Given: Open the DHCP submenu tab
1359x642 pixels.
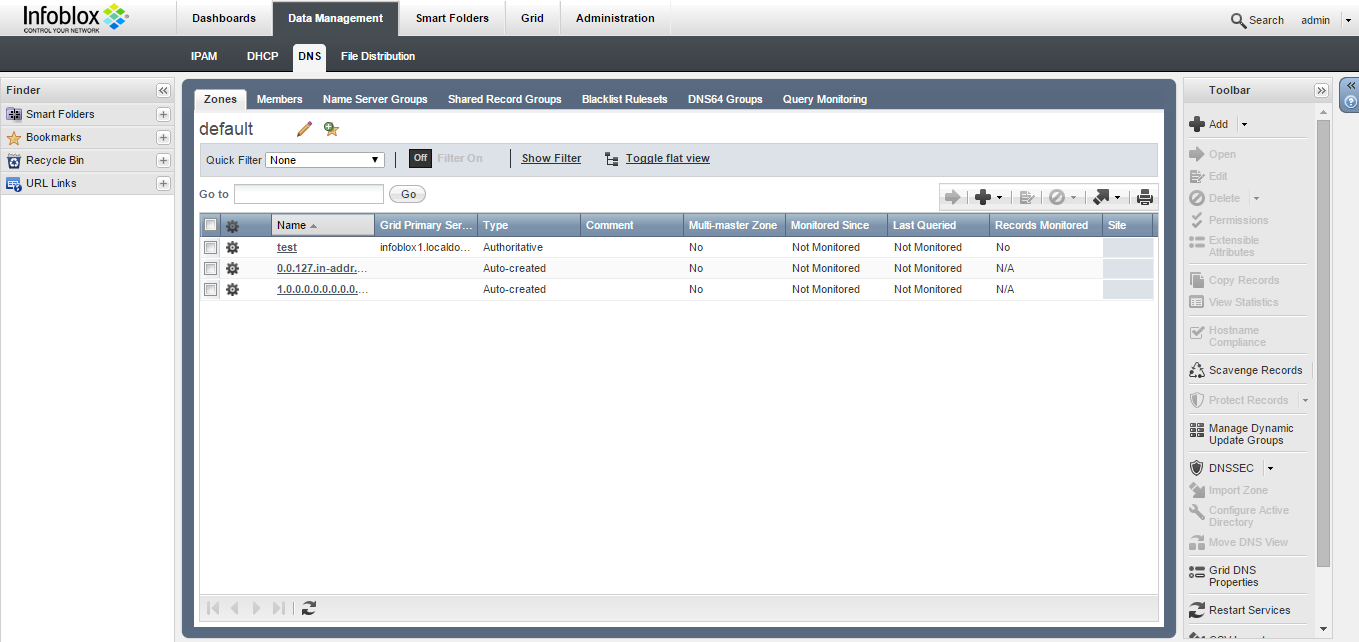Looking at the screenshot, I should (x=262, y=56).
